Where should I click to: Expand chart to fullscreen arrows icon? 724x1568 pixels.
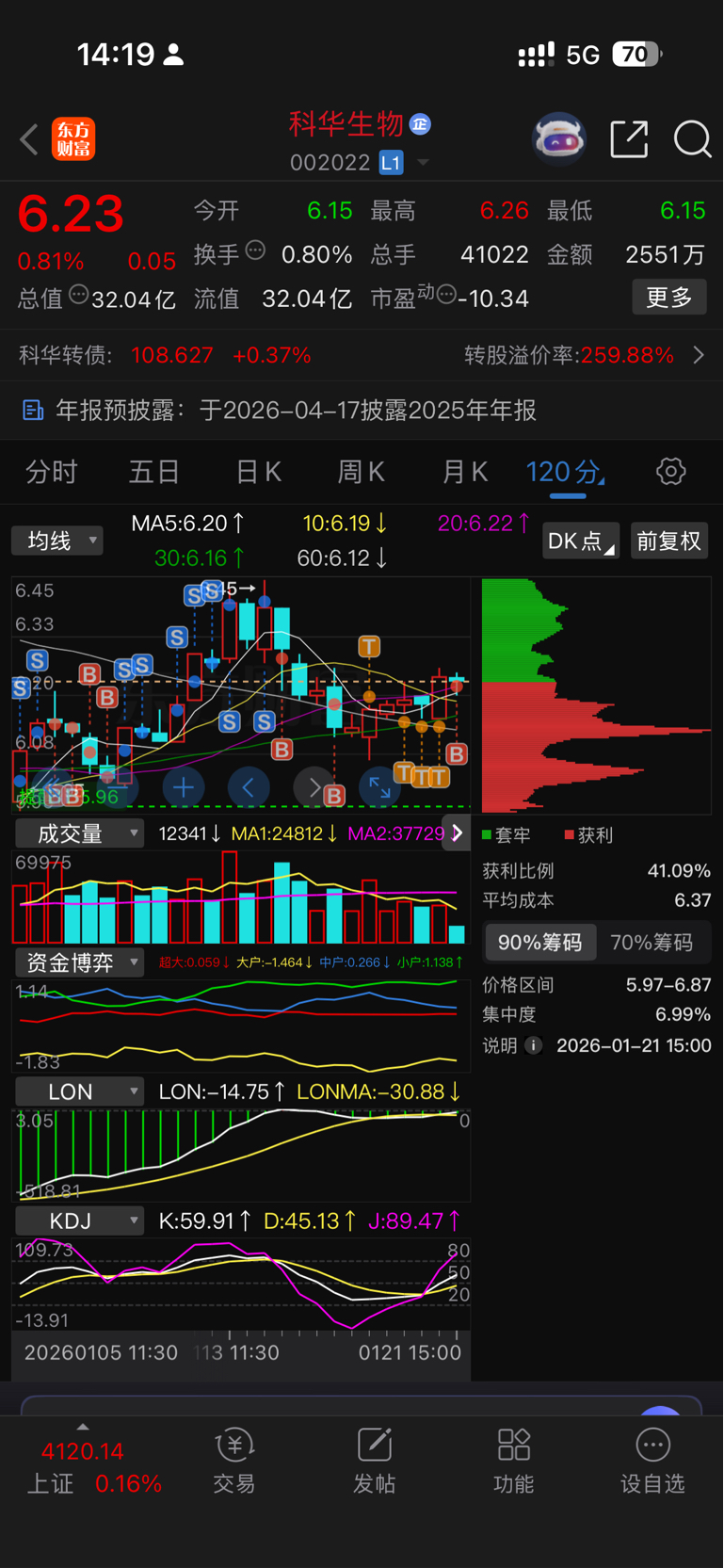pyautogui.click(x=379, y=787)
